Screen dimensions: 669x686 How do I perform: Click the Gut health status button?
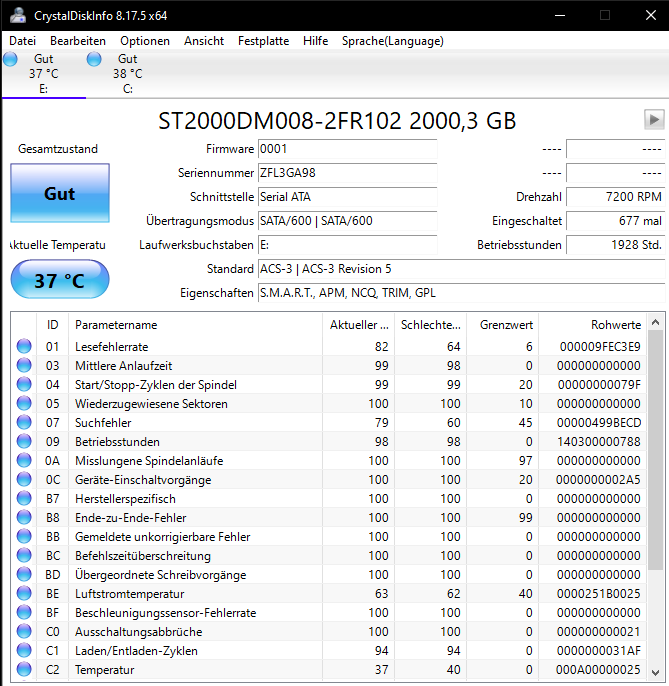[x=60, y=193]
